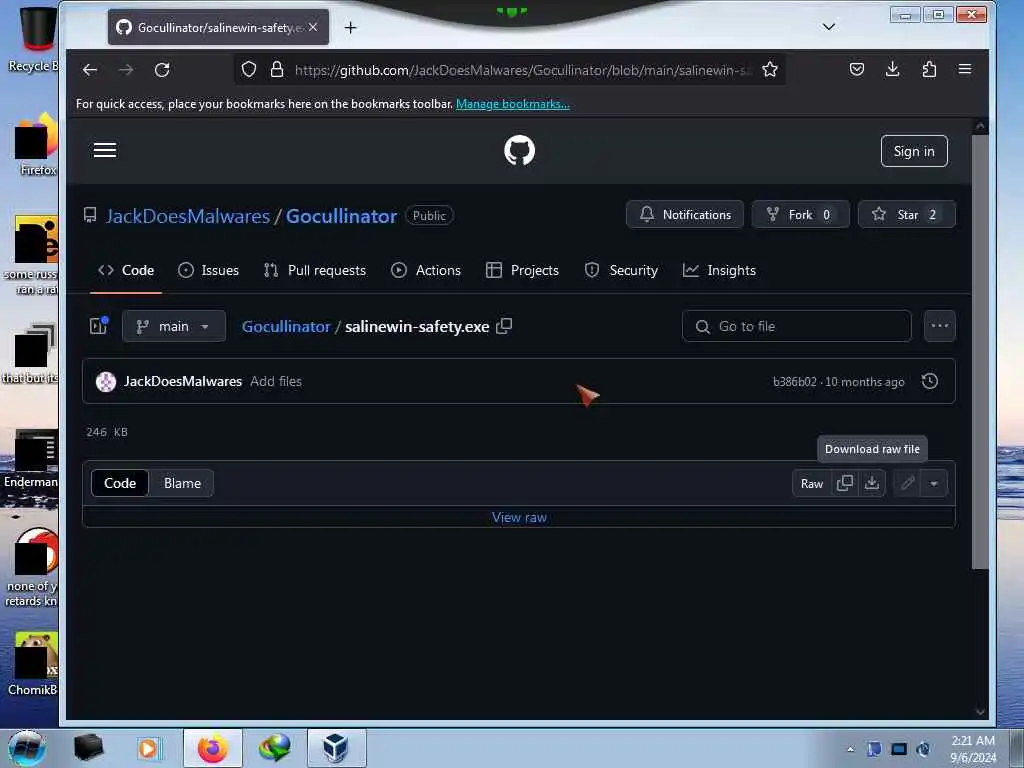Open the Security tab
The height and width of the screenshot is (768, 1024).
point(621,270)
